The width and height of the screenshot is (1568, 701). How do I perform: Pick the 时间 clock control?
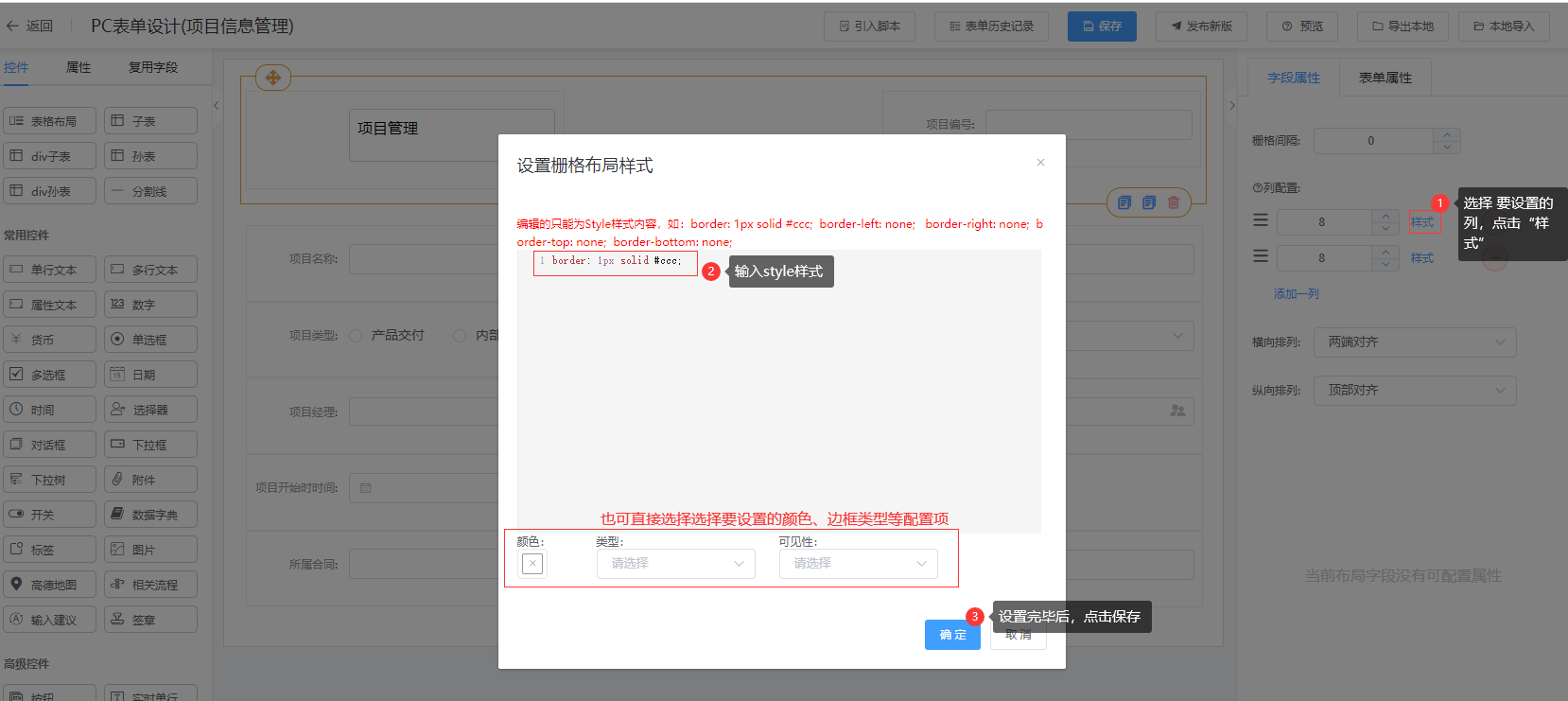(x=49, y=410)
